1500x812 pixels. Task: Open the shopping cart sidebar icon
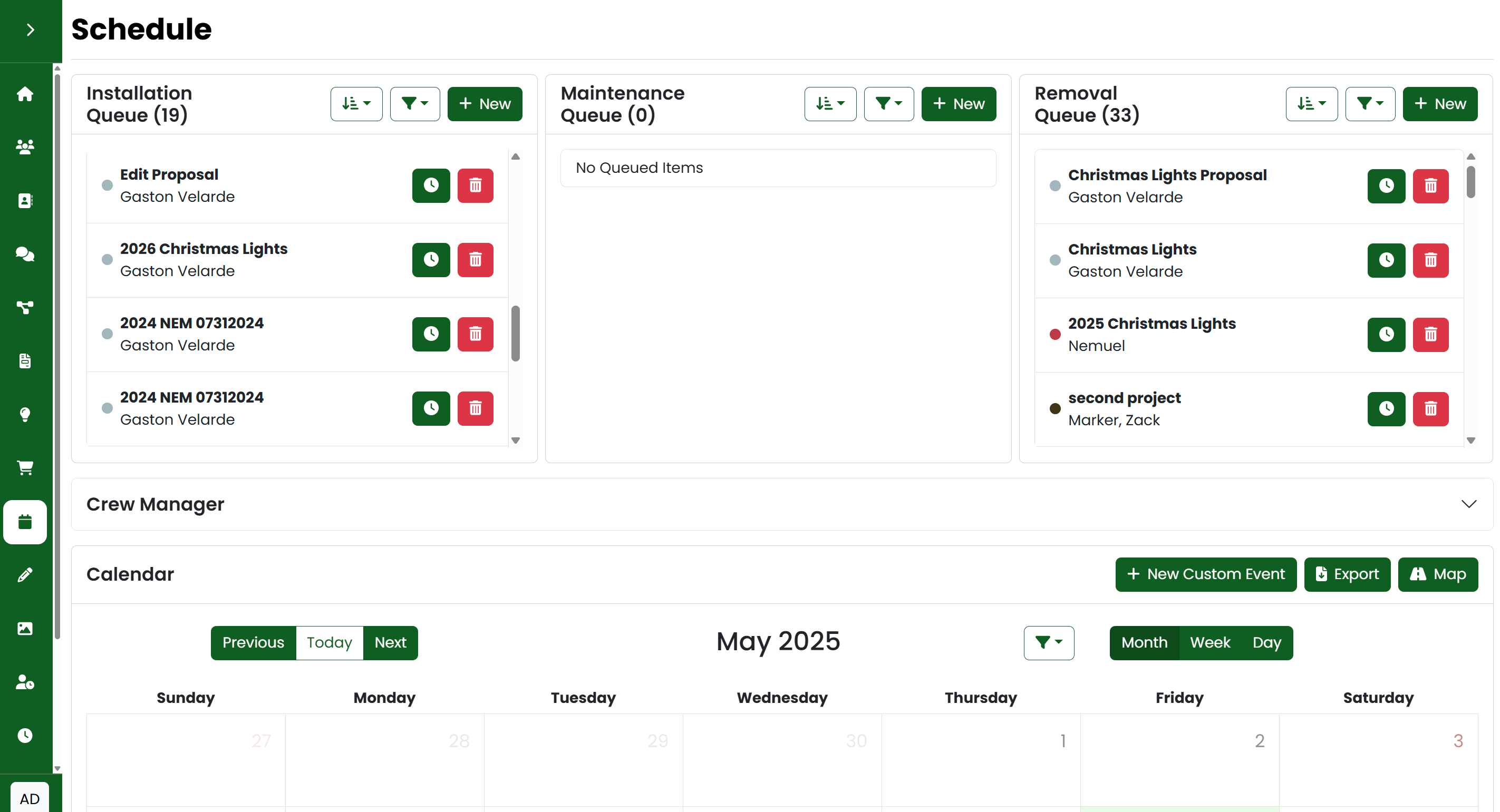(25, 467)
